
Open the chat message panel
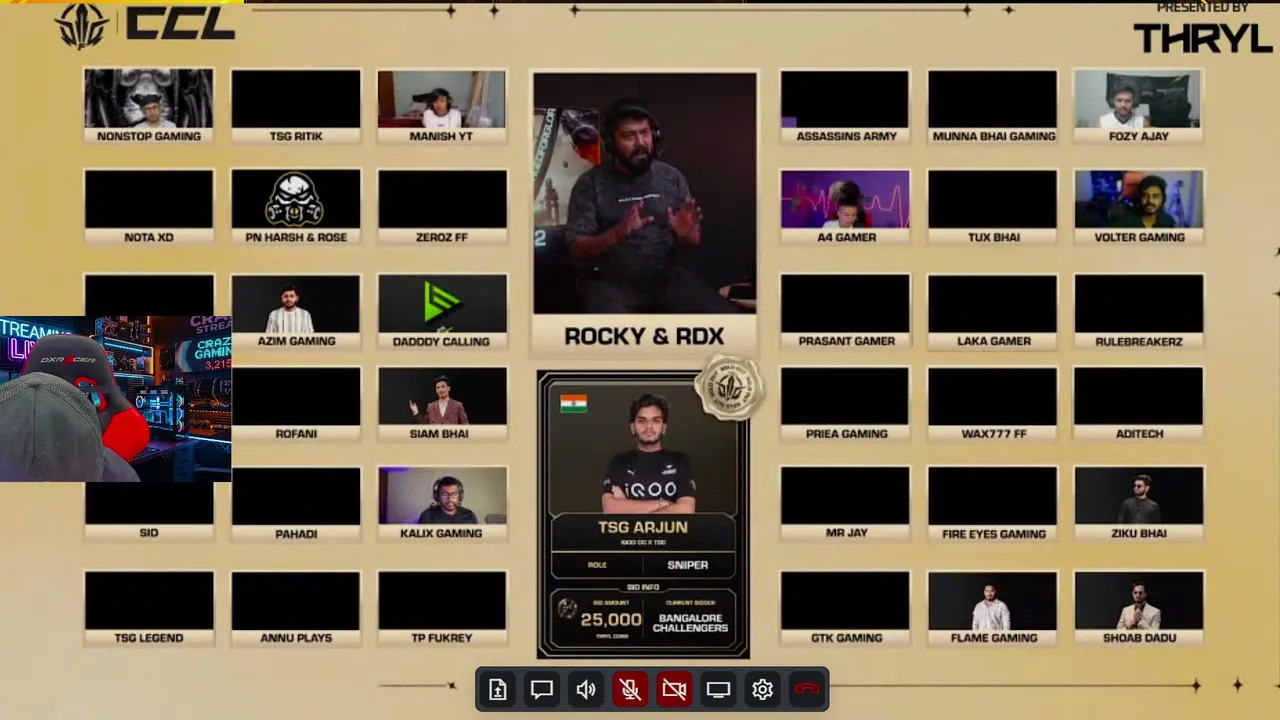[542, 689]
